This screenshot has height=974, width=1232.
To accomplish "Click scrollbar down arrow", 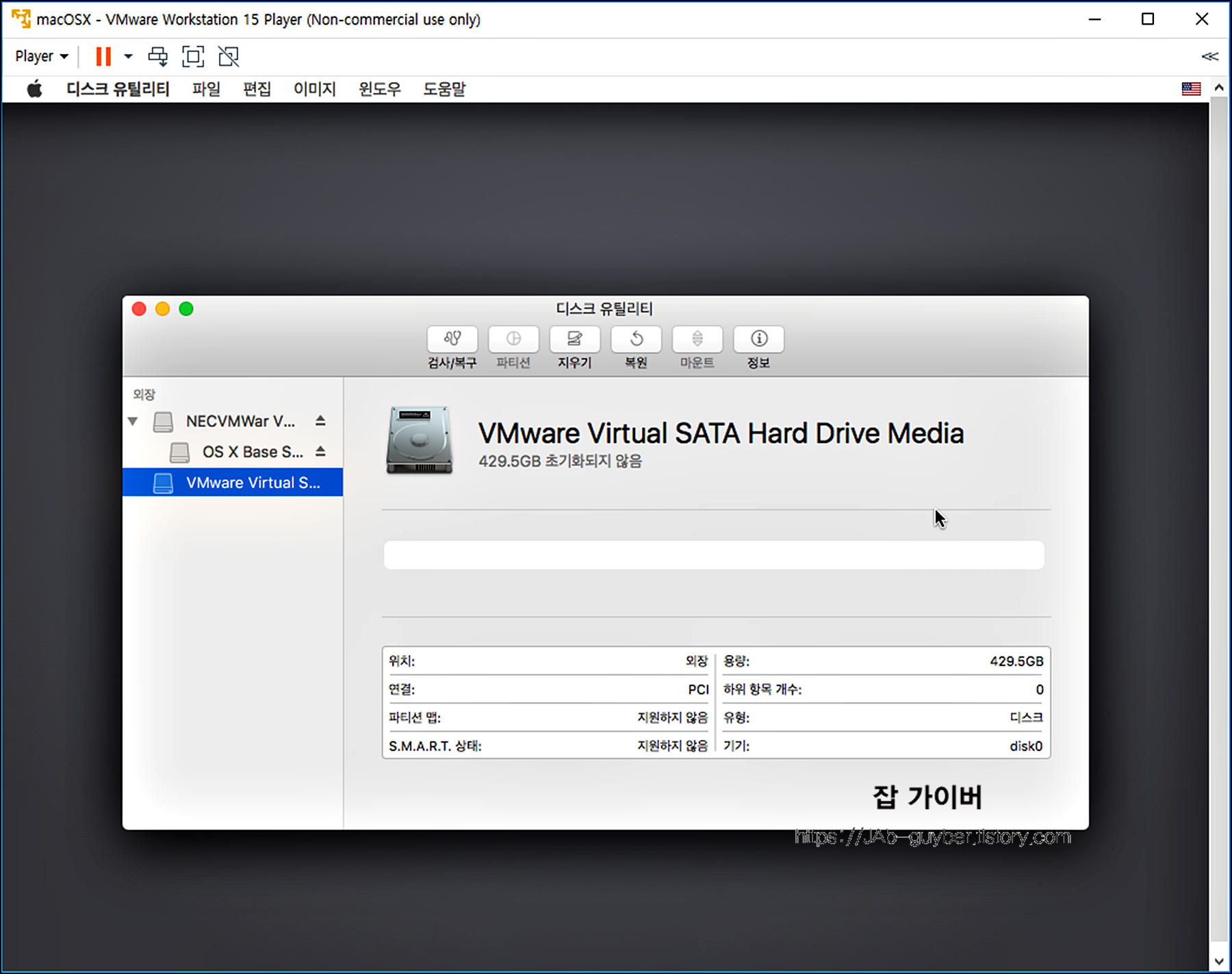I will [1218, 961].
